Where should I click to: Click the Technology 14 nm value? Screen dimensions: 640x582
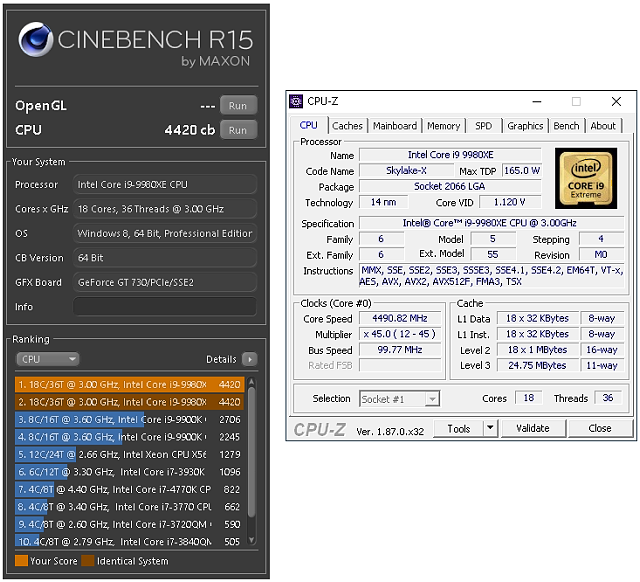(384, 202)
